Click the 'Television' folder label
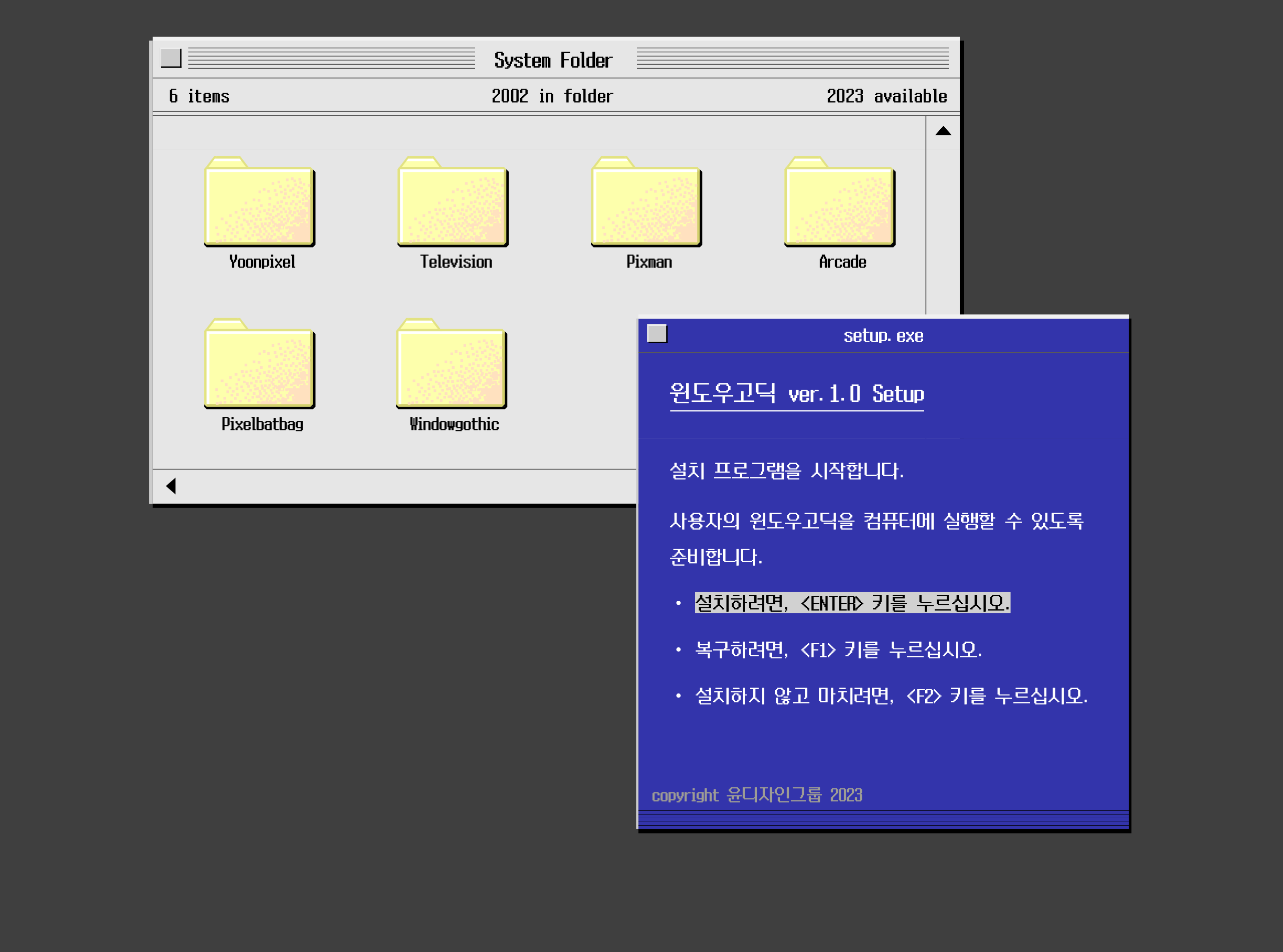The width and height of the screenshot is (1283, 952). tap(456, 262)
